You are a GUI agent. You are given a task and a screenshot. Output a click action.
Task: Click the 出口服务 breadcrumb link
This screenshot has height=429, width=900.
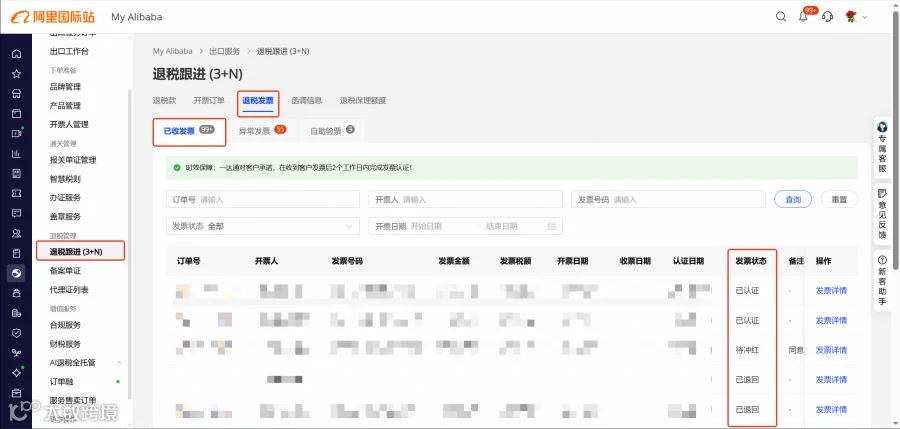click(224, 51)
